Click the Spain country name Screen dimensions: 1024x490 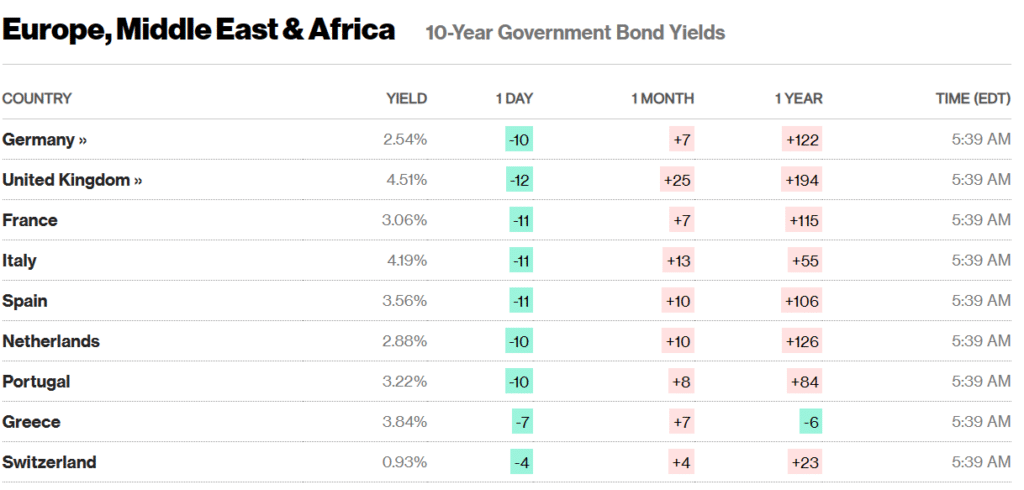pyautogui.click(x=25, y=301)
